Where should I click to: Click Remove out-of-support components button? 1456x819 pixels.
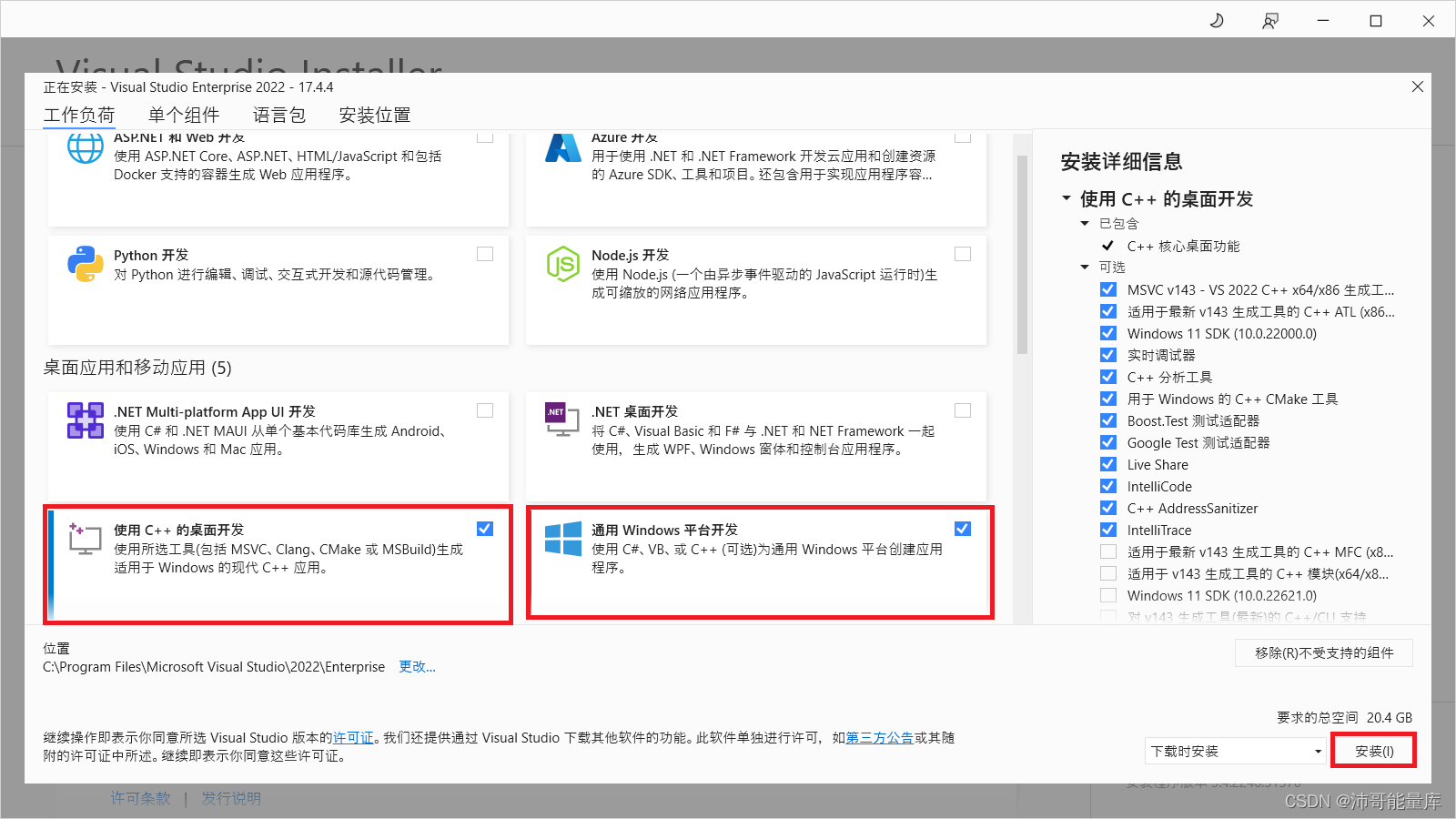tap(1324, 652)
